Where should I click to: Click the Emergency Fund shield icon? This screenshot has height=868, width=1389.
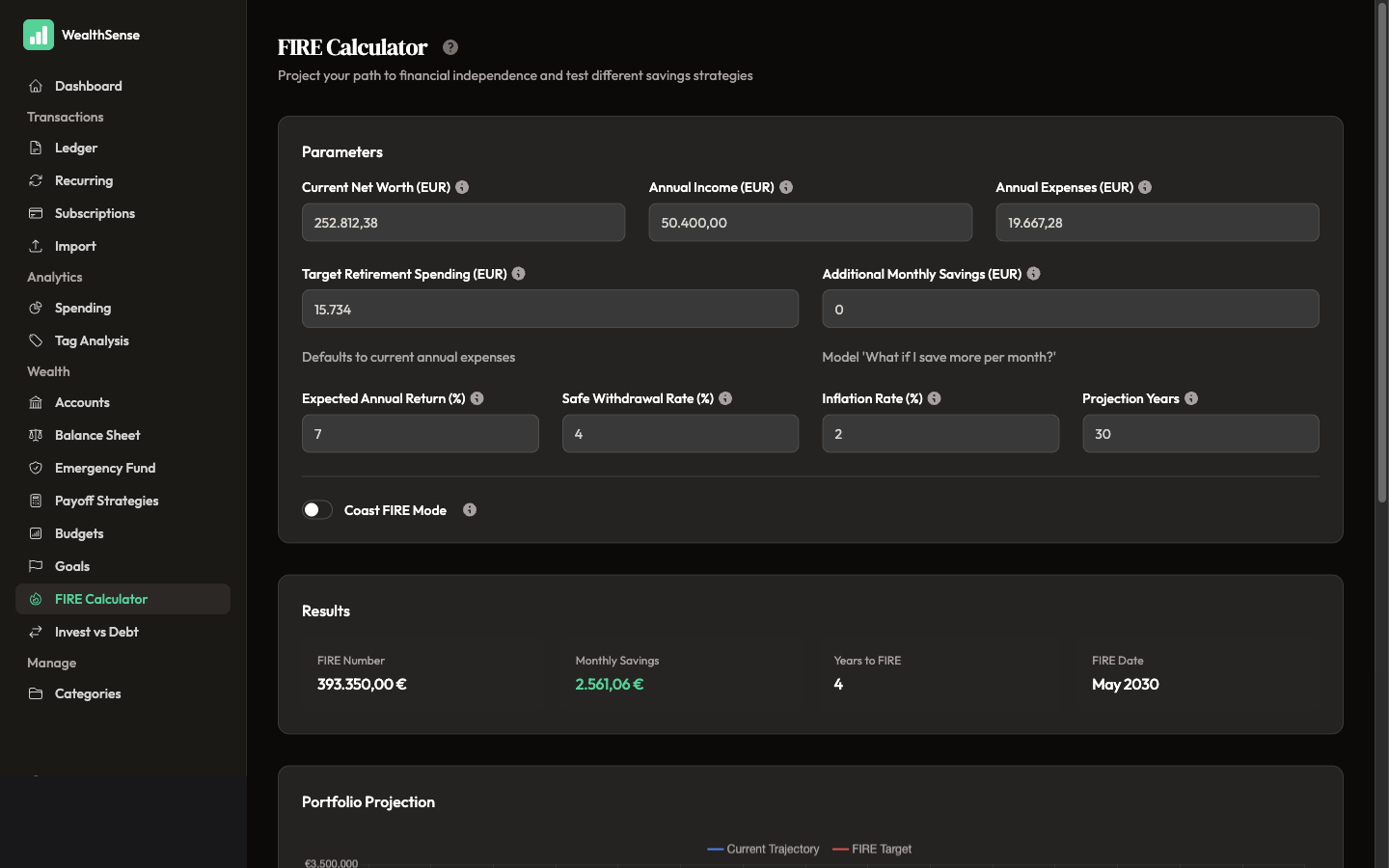pos(36,468)
